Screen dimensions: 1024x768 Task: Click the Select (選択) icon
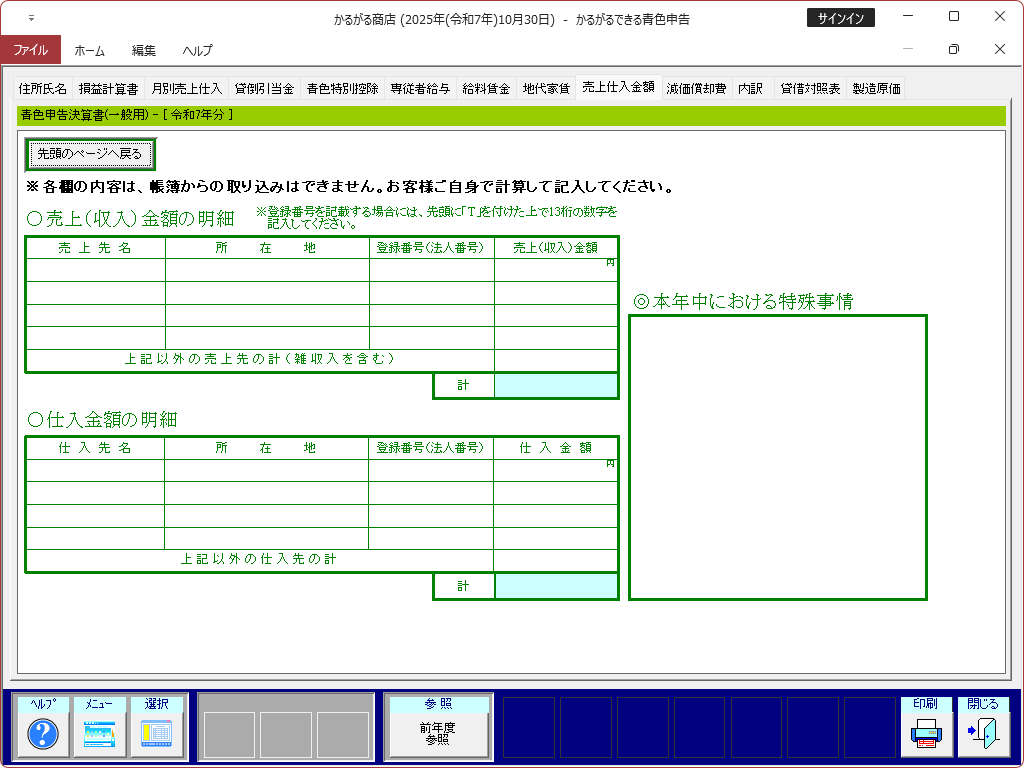tap(157, 734)
